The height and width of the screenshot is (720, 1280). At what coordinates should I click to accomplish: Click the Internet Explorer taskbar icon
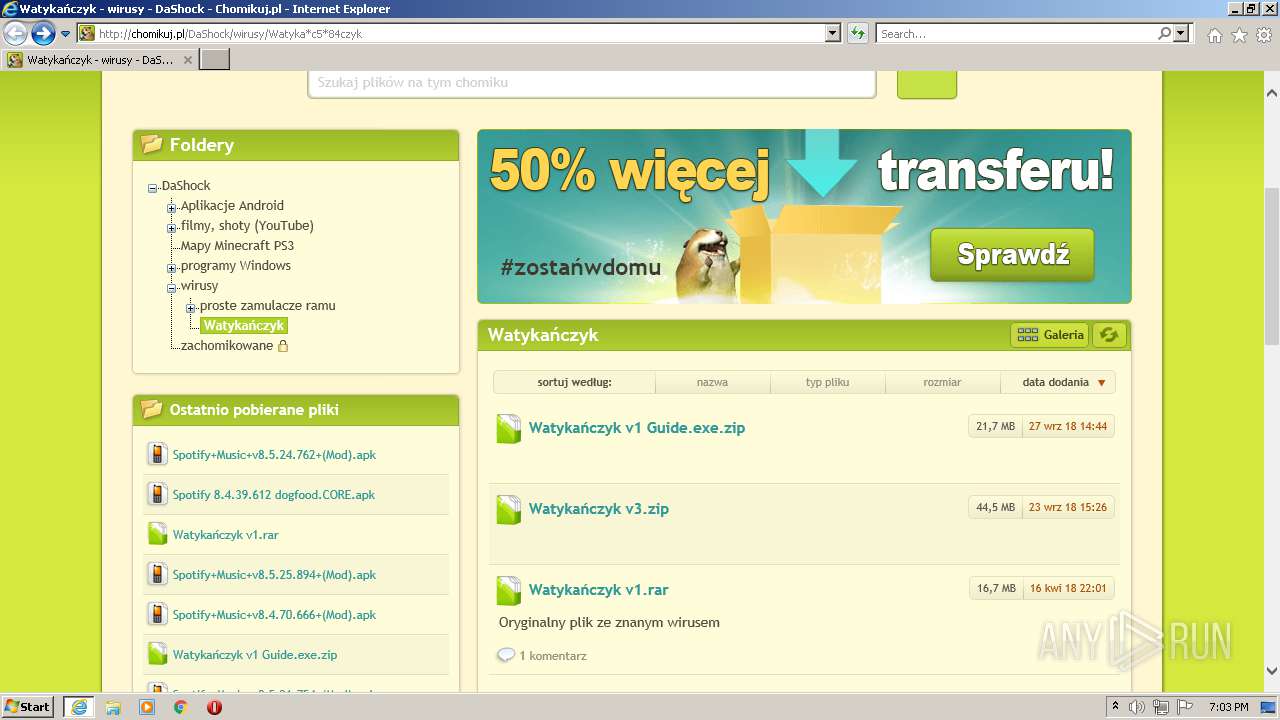[79, 707]
